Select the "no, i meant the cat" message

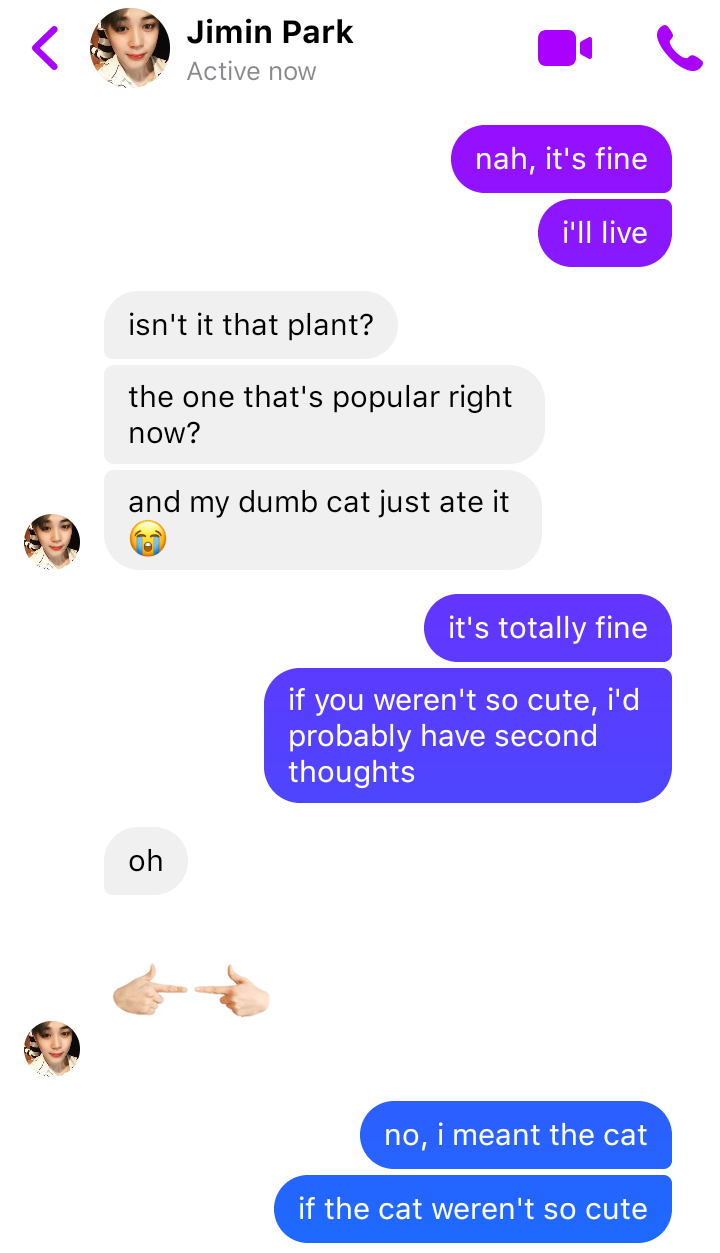coord(516,1135)
